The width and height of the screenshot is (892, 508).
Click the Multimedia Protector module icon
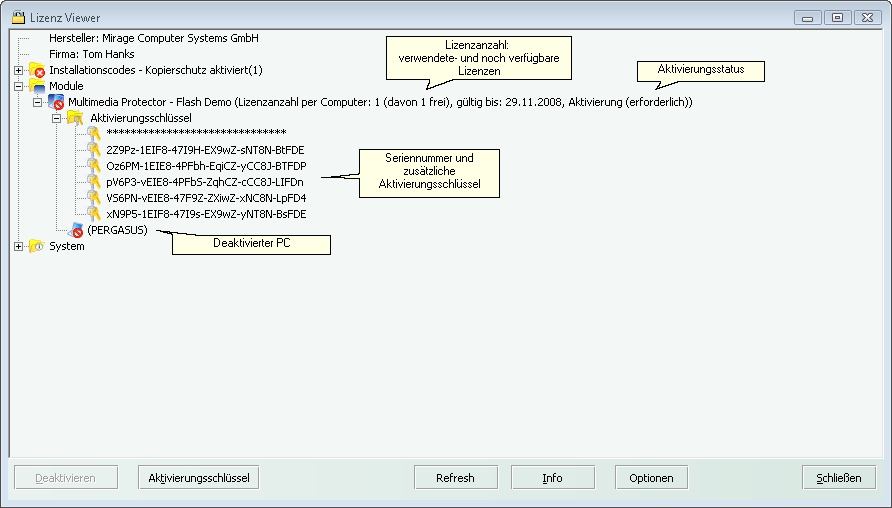pyautogui.click(x=56, y=102)
